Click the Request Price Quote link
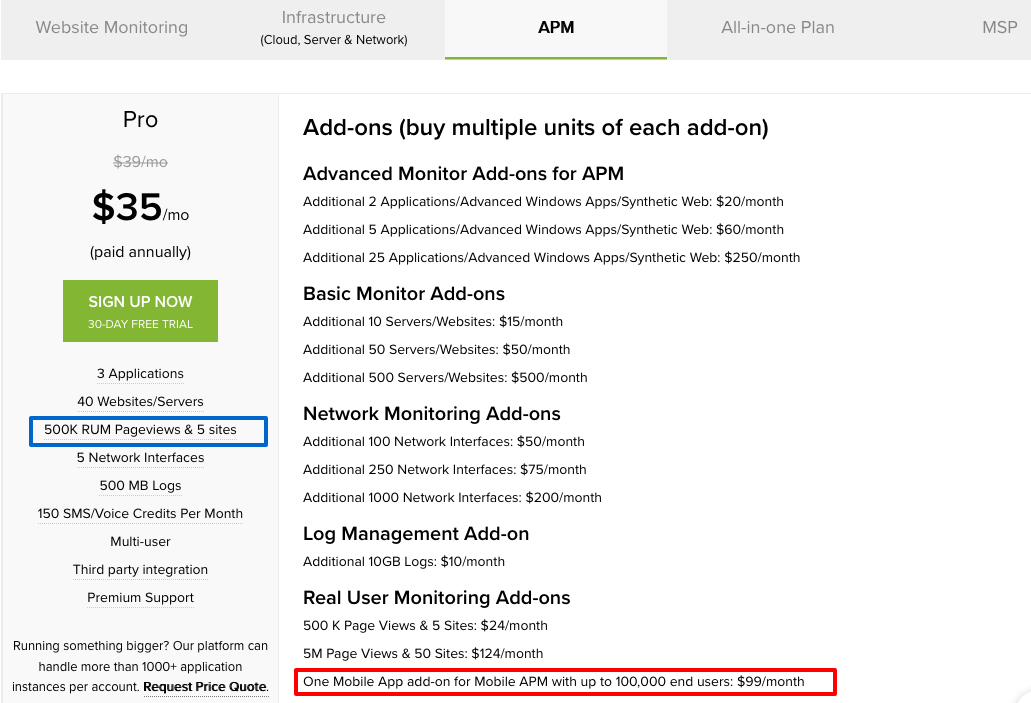The height and width of the screenshot is (703, 1031). click(x=204, y=687)
